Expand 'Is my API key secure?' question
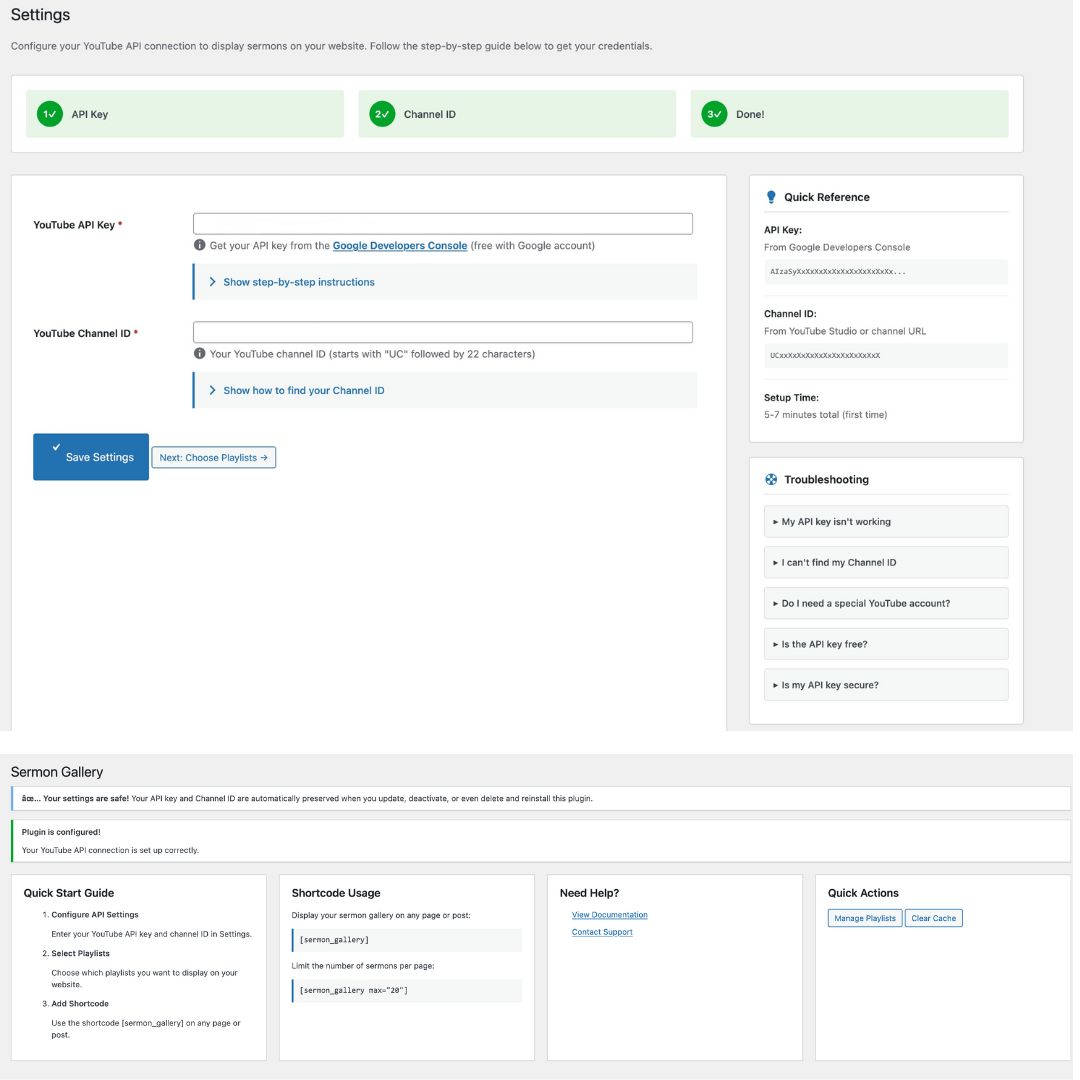 point(885,685)
